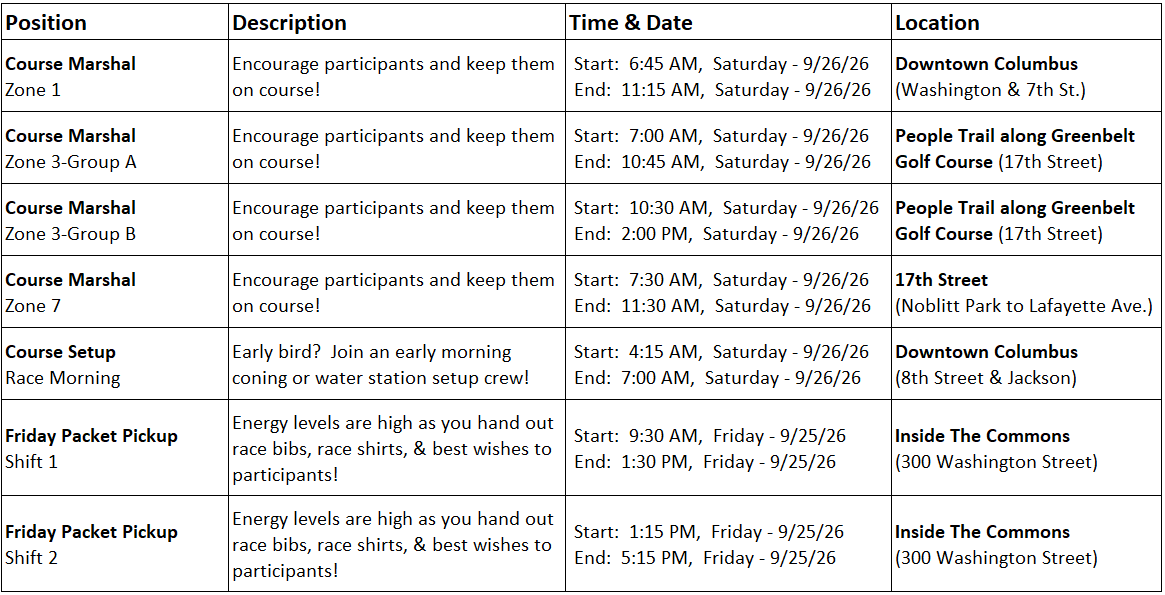This screenshot has height=595, width=1165.
Task: Click the Course Marshal Zone 3-Group B cell
Action: point(115,220)
